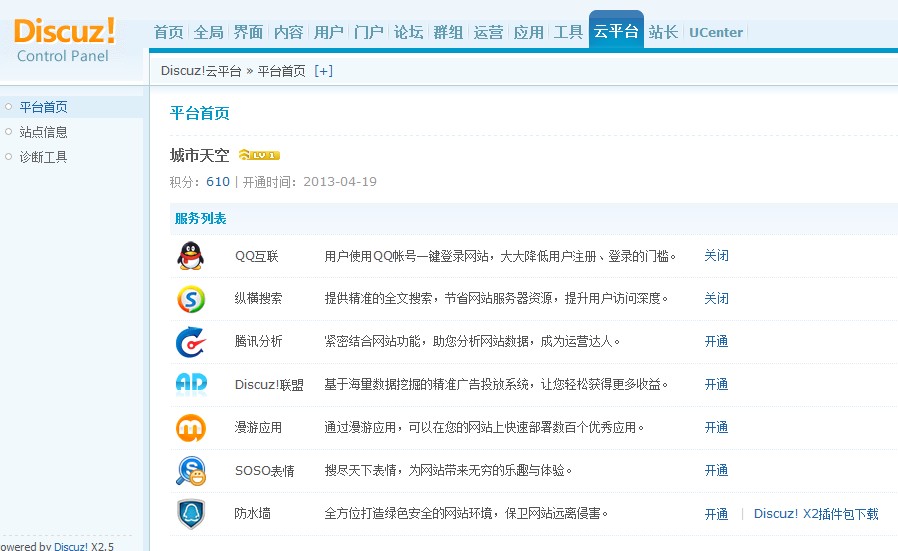Image resolution: width=898 pixels, height=551 pixels.
Task: Click the [+] link in the breadcrumb
Action: point(324,71)
